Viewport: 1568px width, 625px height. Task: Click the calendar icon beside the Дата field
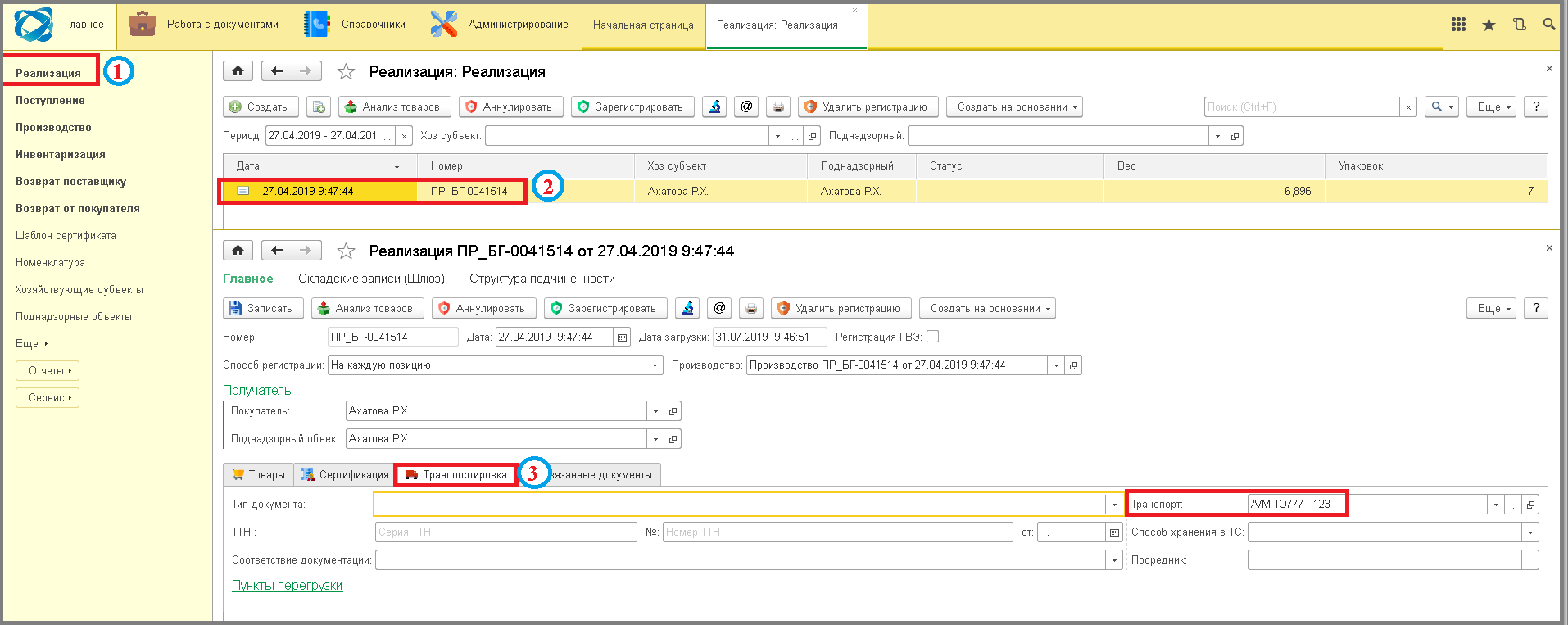[622, 337]
